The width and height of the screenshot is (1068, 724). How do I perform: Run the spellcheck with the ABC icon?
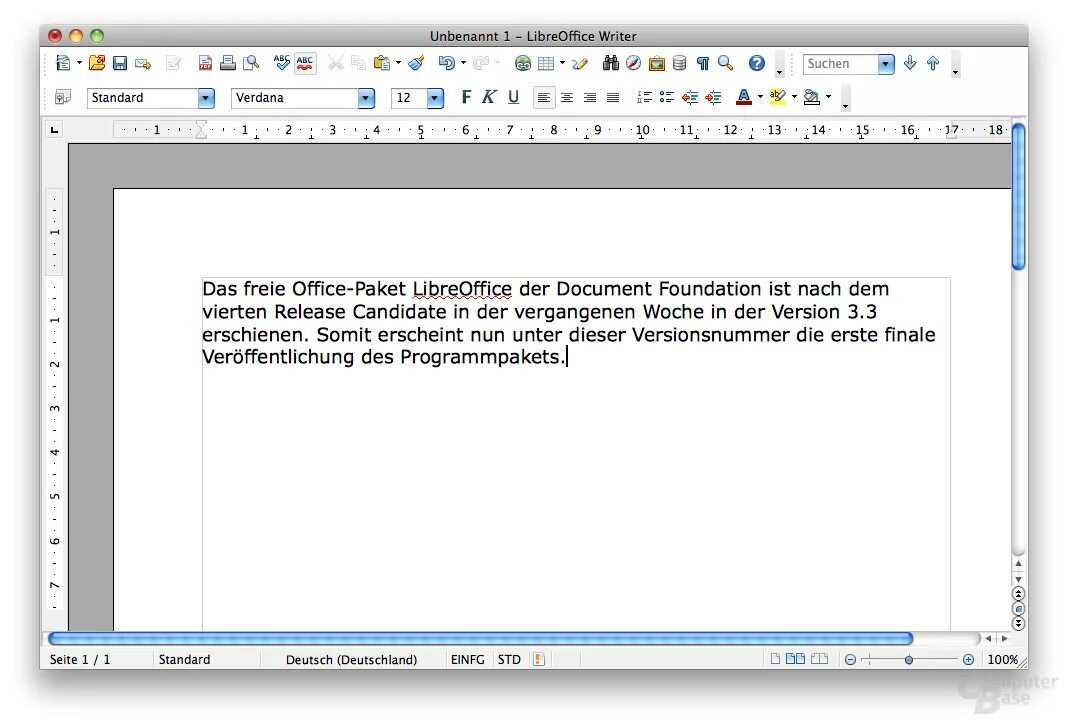point(281,62)
